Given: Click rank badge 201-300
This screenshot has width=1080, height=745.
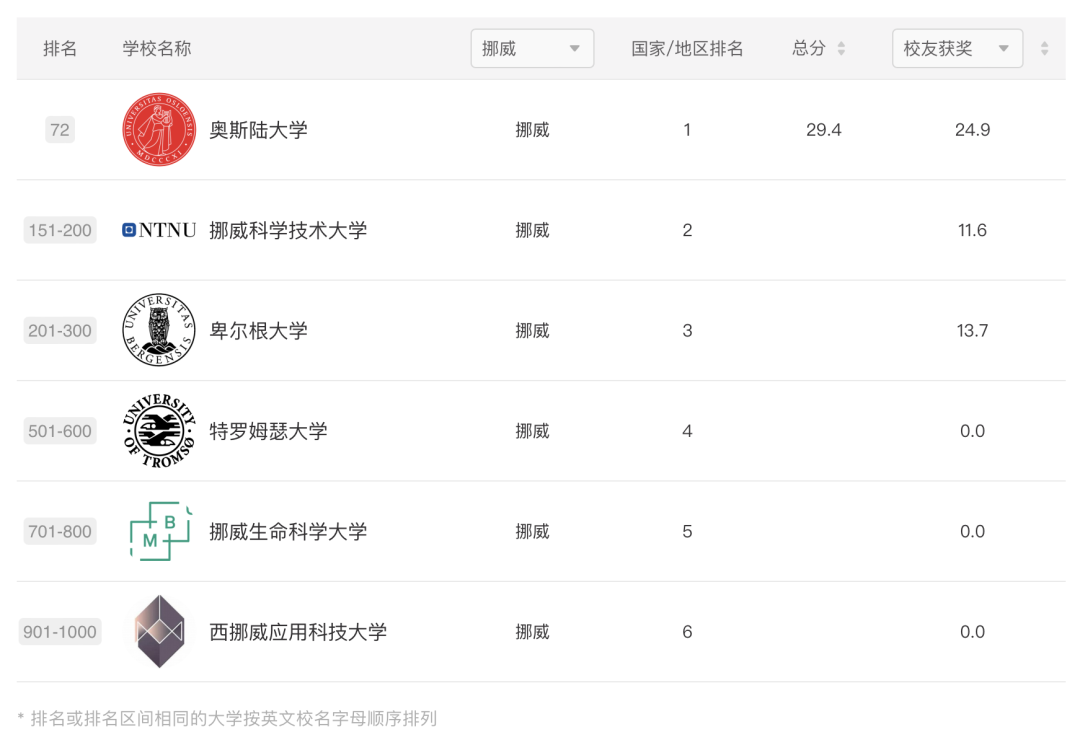Looking at the screenshot, I should [60, 330].
